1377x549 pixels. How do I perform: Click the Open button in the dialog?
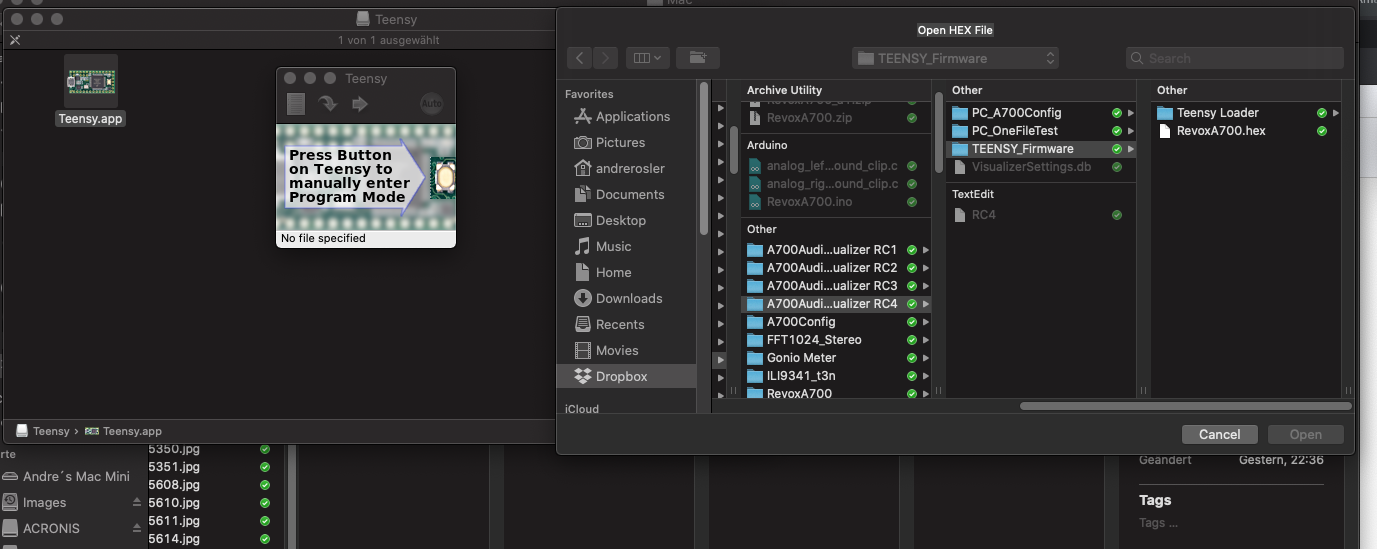(1305, 434)
